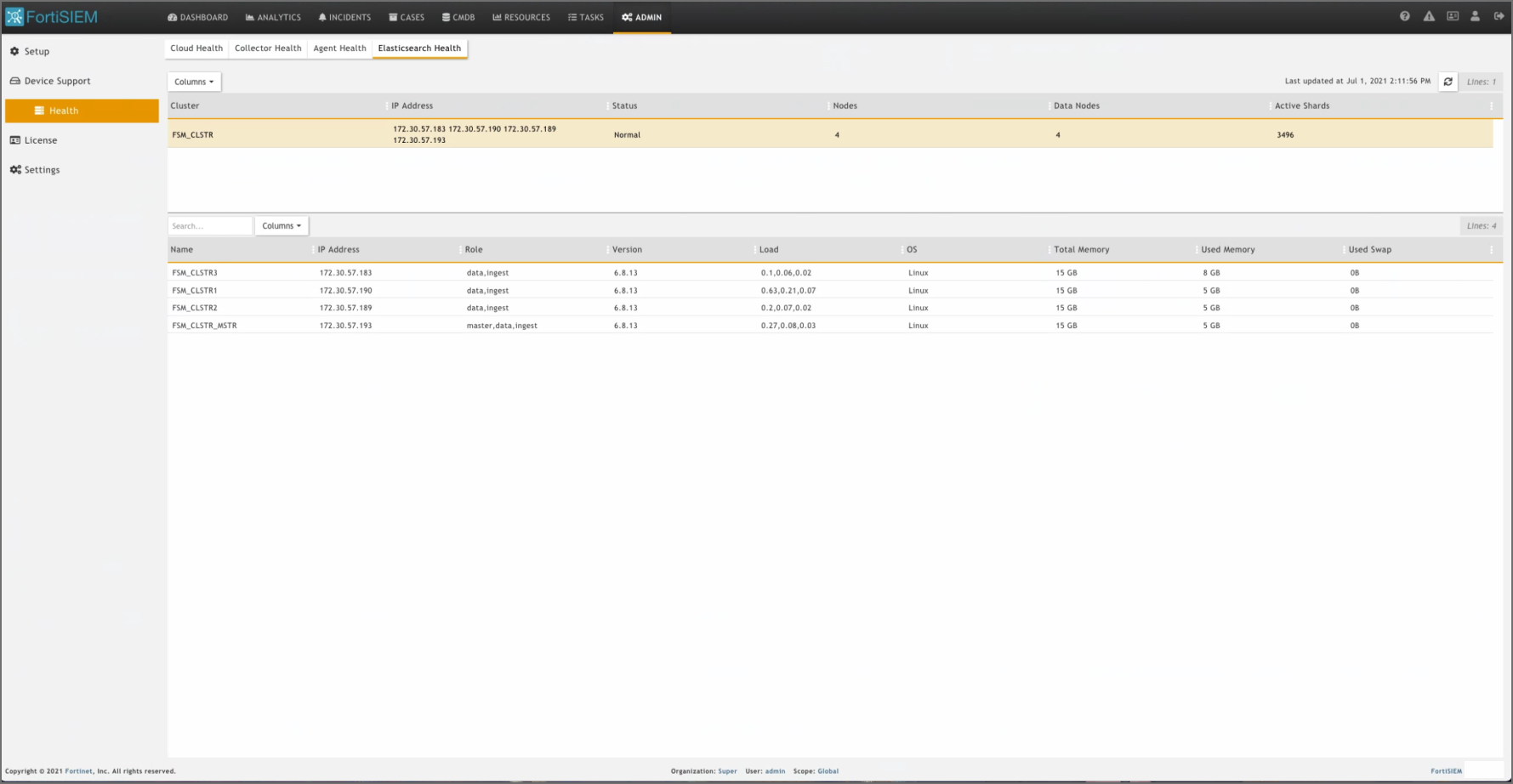Sort by the Nodes column header
The height and width of the screenshot is (784, 1513).
[x=845, y=105]
